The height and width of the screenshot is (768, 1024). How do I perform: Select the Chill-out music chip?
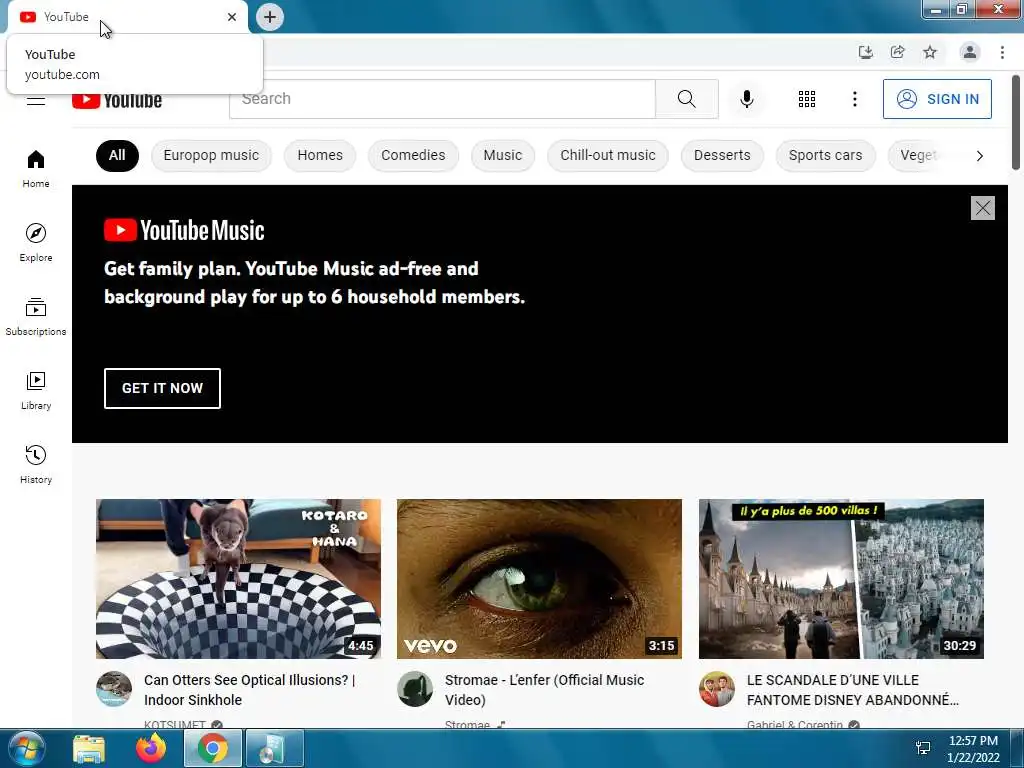tap(608, 155)
